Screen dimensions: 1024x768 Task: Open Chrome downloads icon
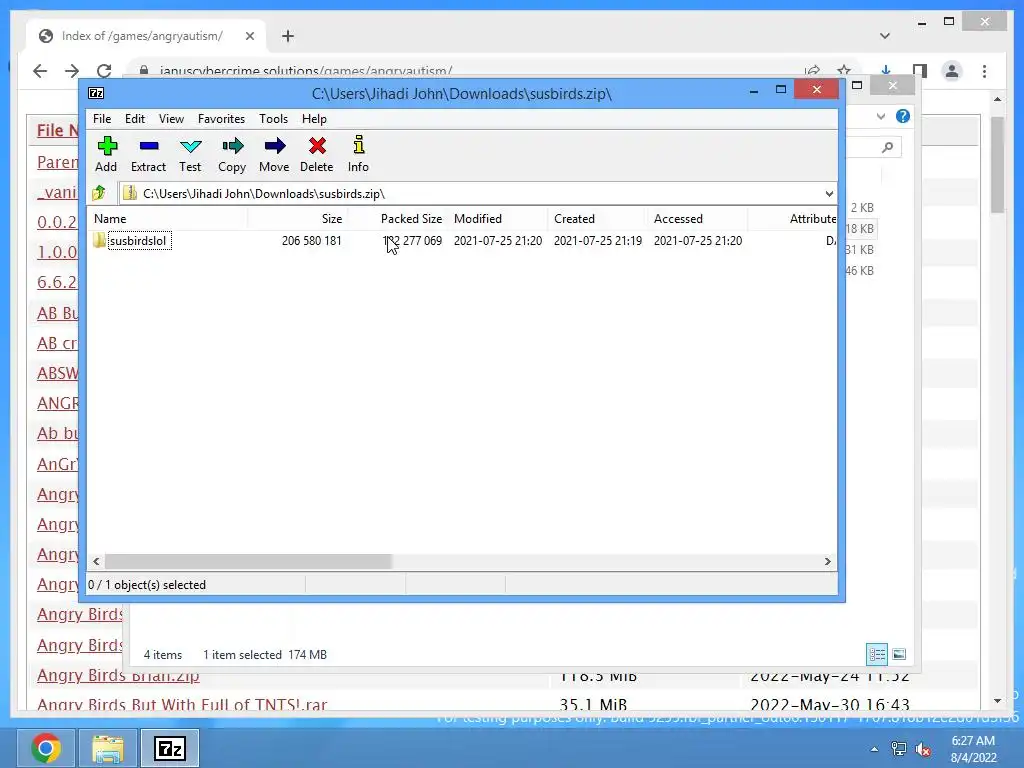(x=886, y=71)
